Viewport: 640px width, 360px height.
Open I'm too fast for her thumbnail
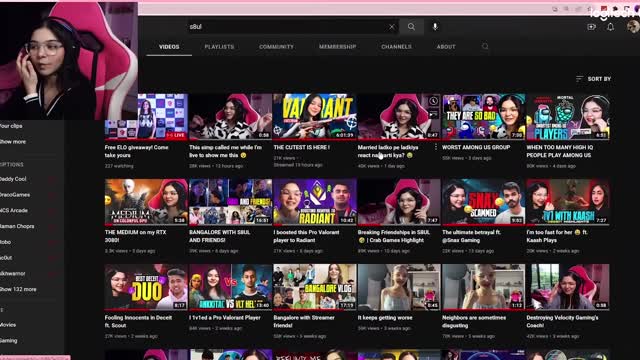coord(568,202)
